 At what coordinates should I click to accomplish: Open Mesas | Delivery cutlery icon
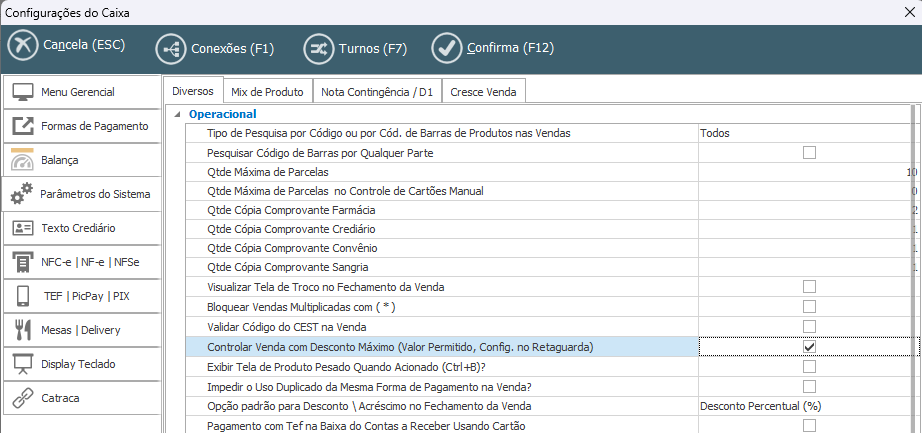click(x=23, y=330)
